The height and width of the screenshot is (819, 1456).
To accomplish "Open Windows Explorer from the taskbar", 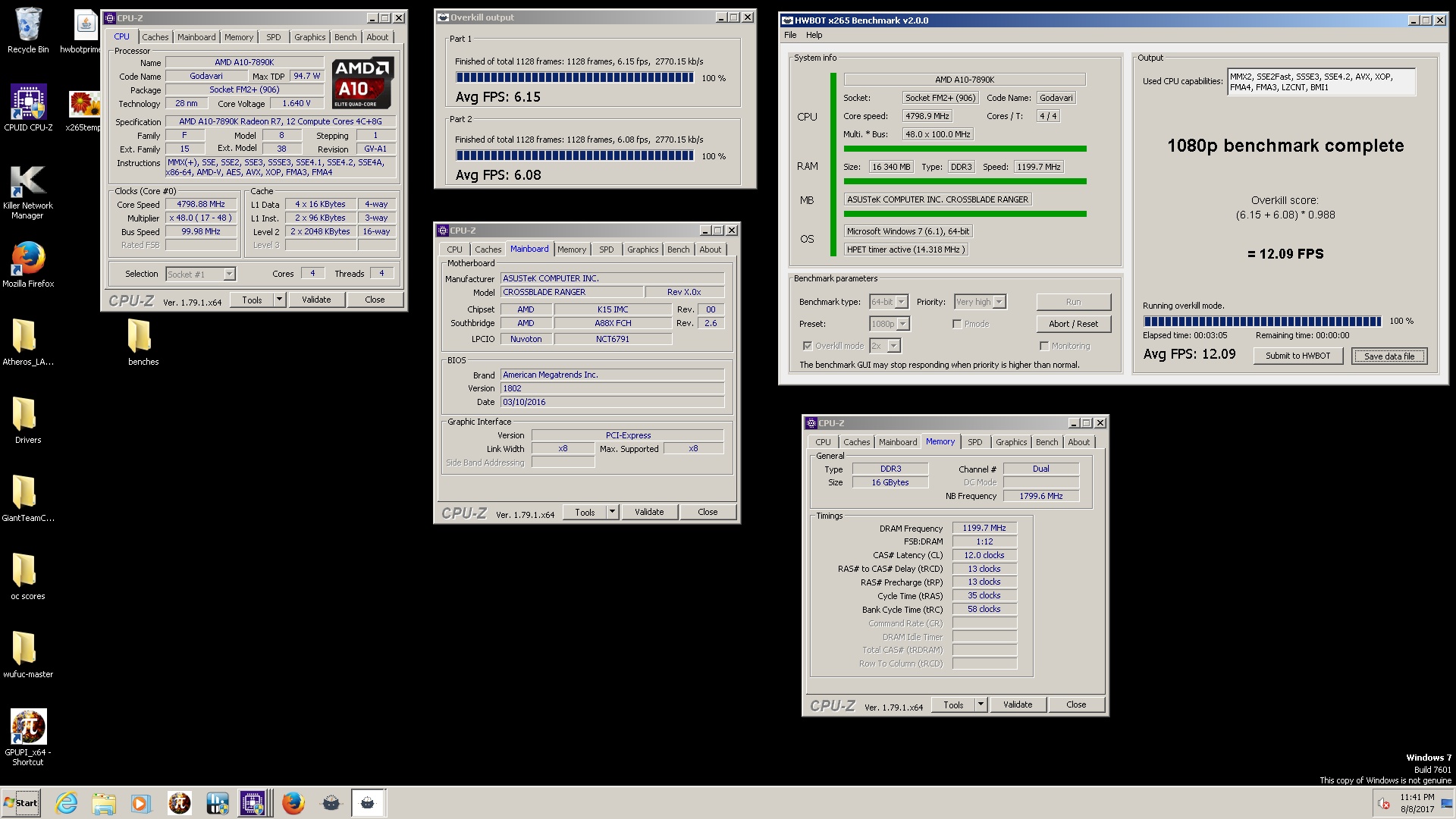I will tap(104, 803).
